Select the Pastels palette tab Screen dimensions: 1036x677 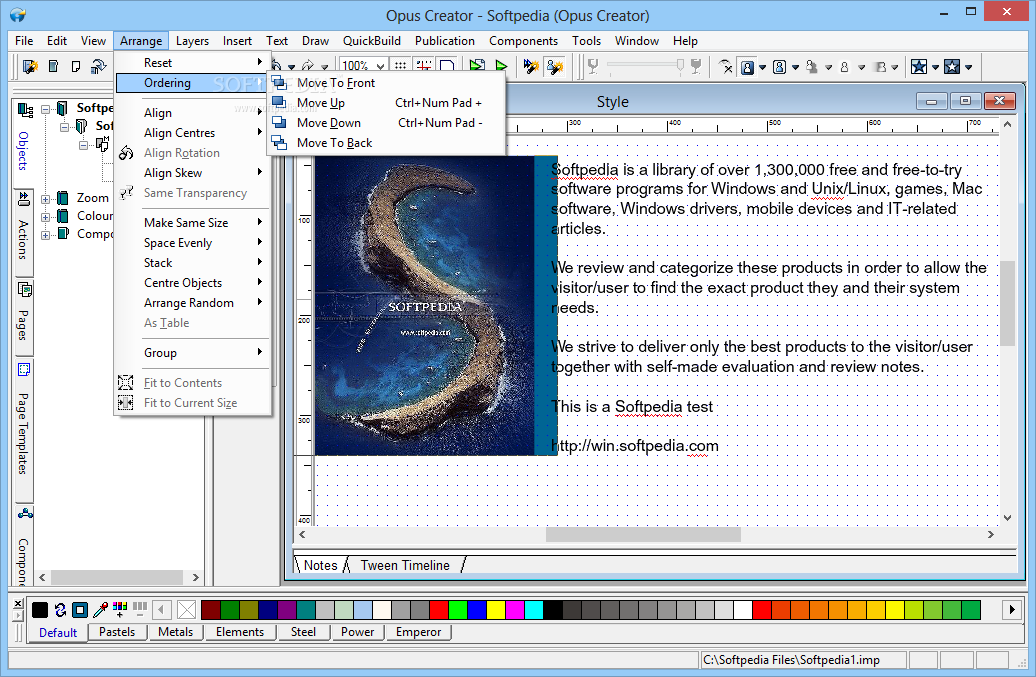point(117,632)
